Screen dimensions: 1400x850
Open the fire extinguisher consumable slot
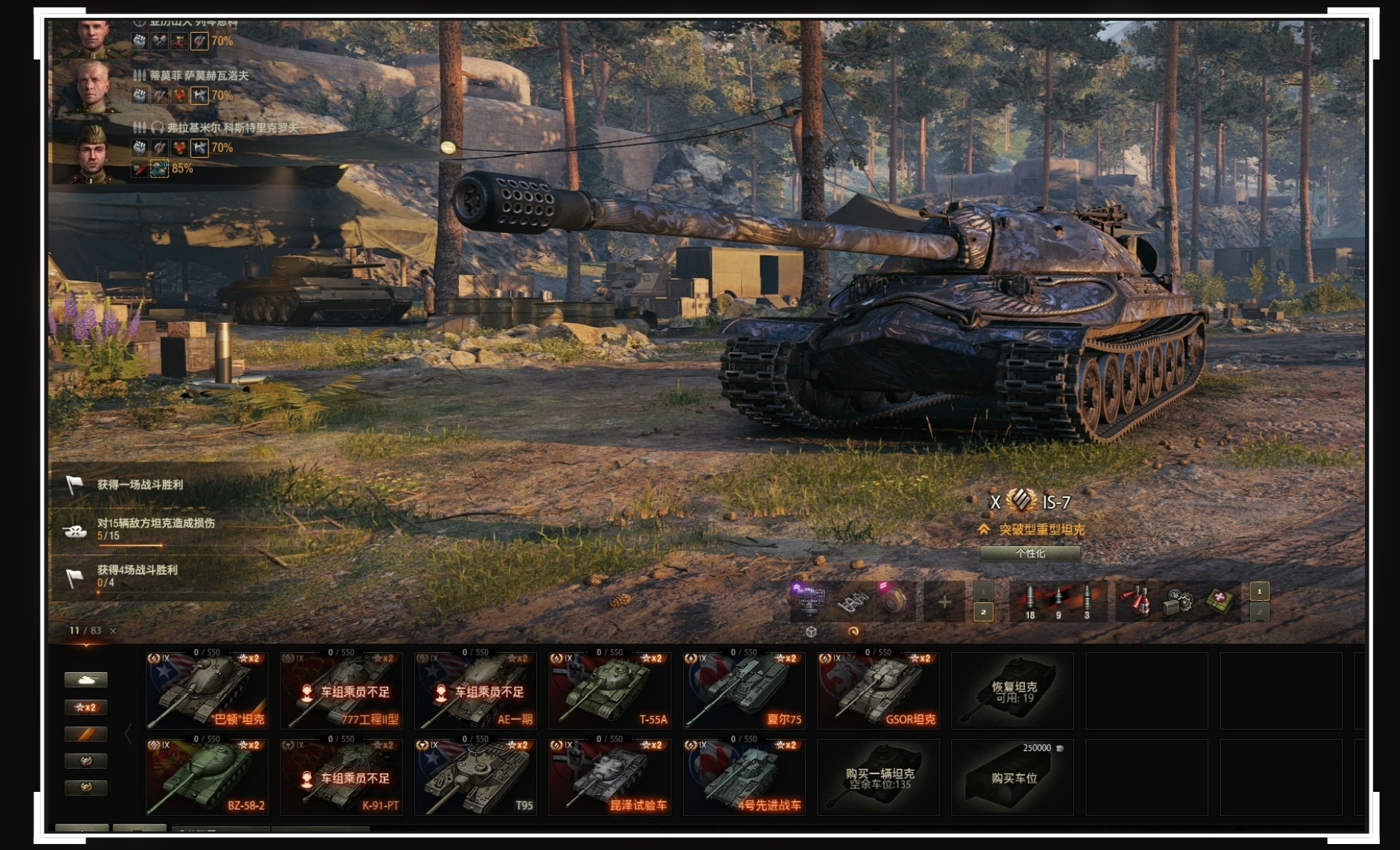[x=1138, y=601]
